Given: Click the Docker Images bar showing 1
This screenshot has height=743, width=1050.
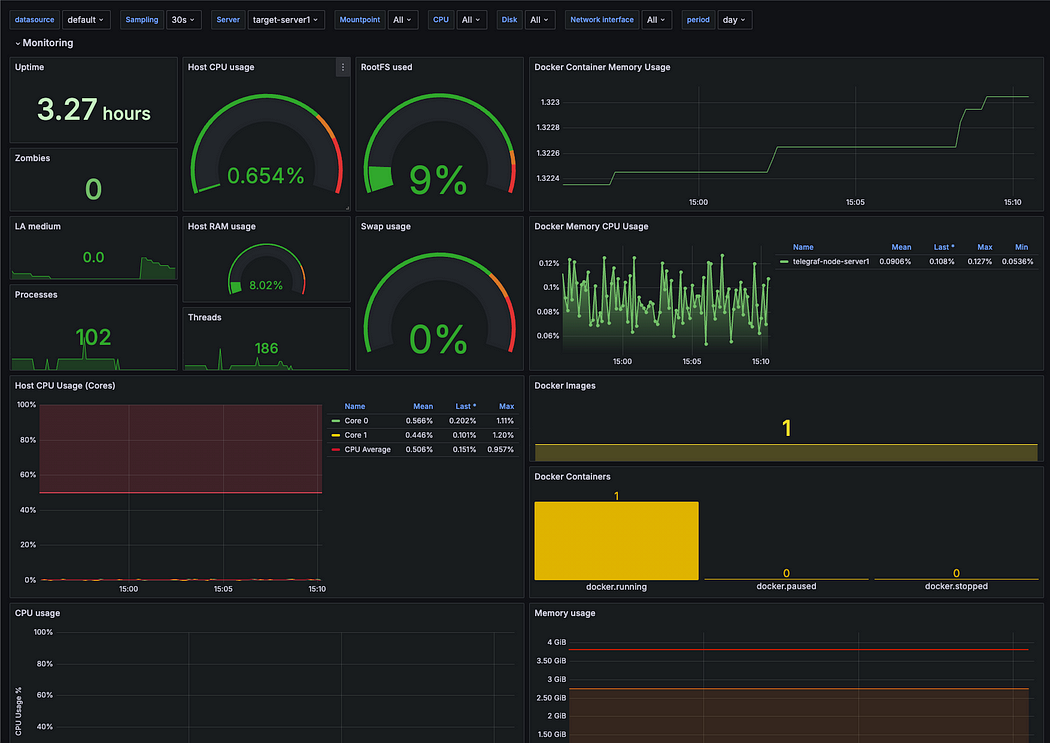Looking at the screenshot, I should (786, 452).
